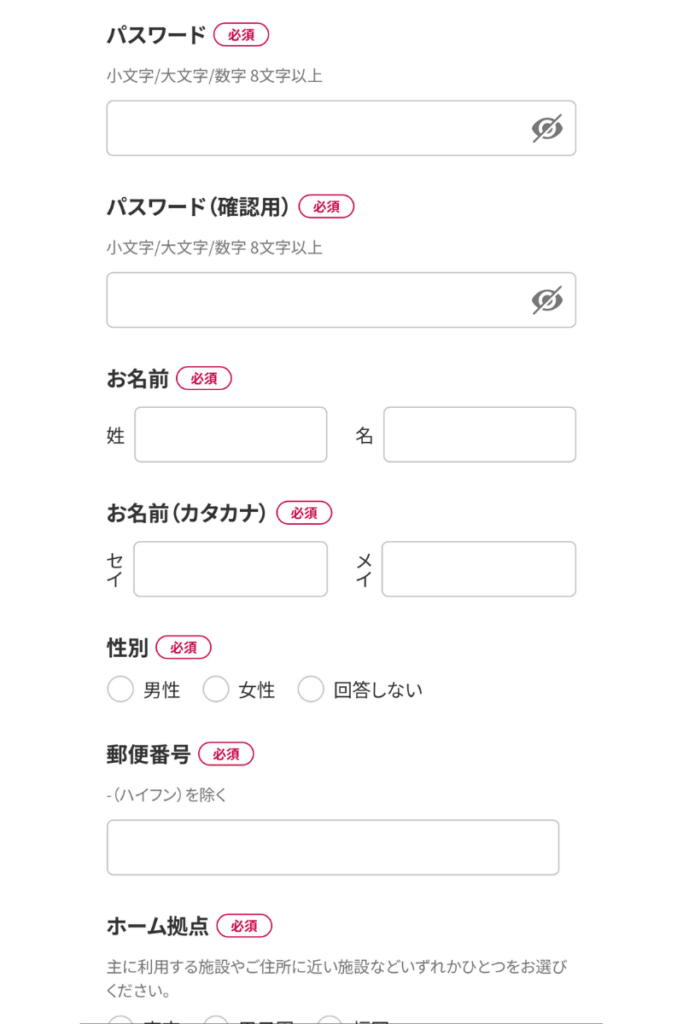Click the 必須 badge beside ホーム拠点
The image size is (683, 1024).
244,926
